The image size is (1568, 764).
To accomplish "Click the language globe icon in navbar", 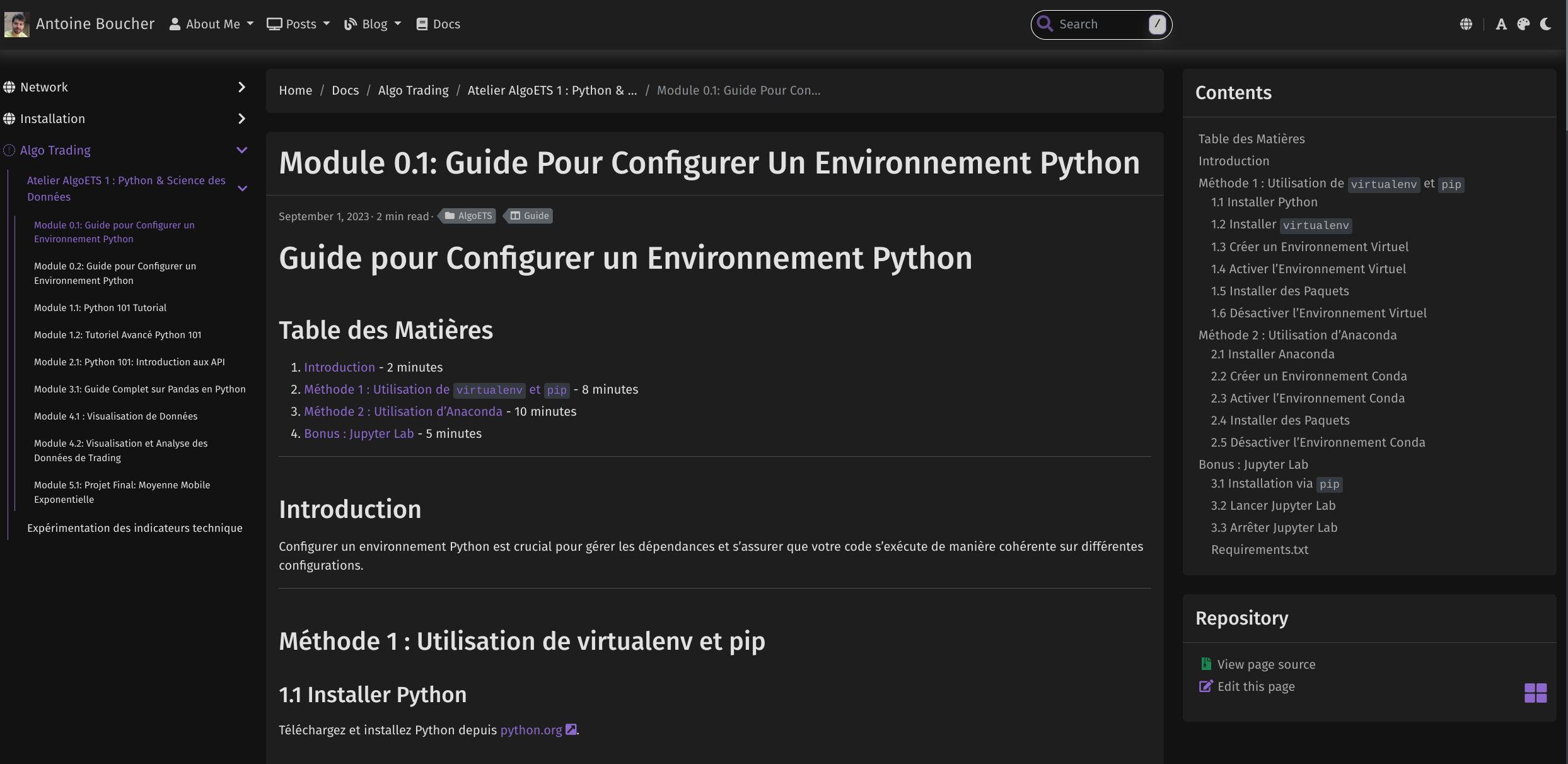I will 1466,24.
